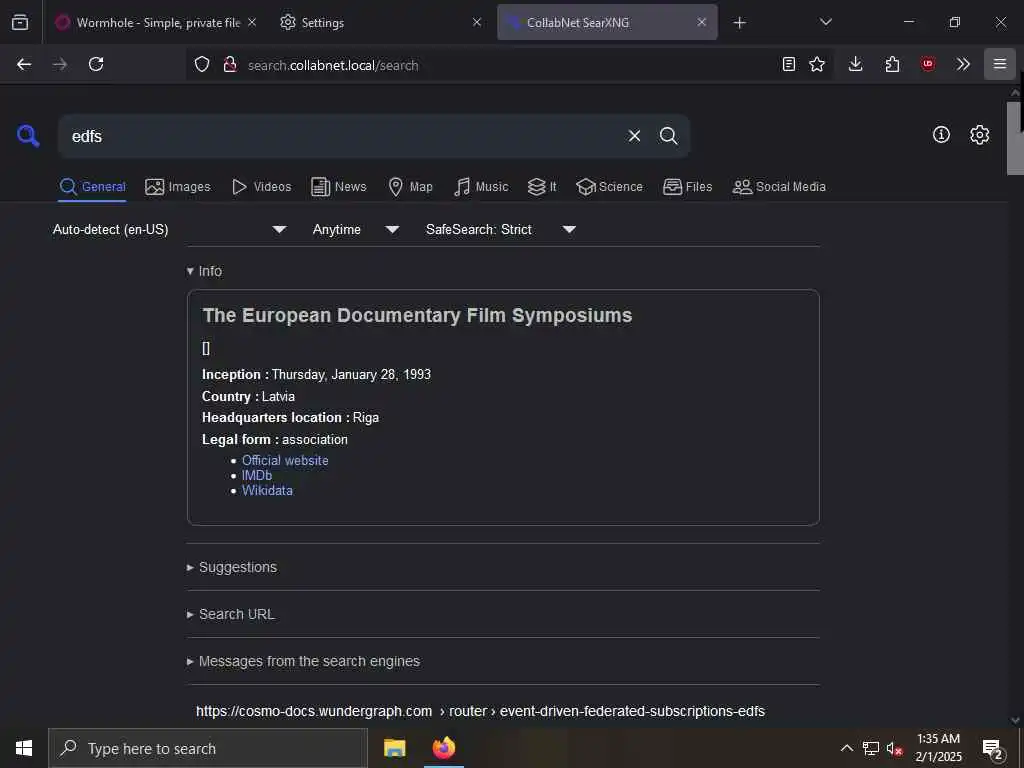Open File Explorer from the taskbar
This screenshot has width=1024, height=768.
(x=394, y=748)
